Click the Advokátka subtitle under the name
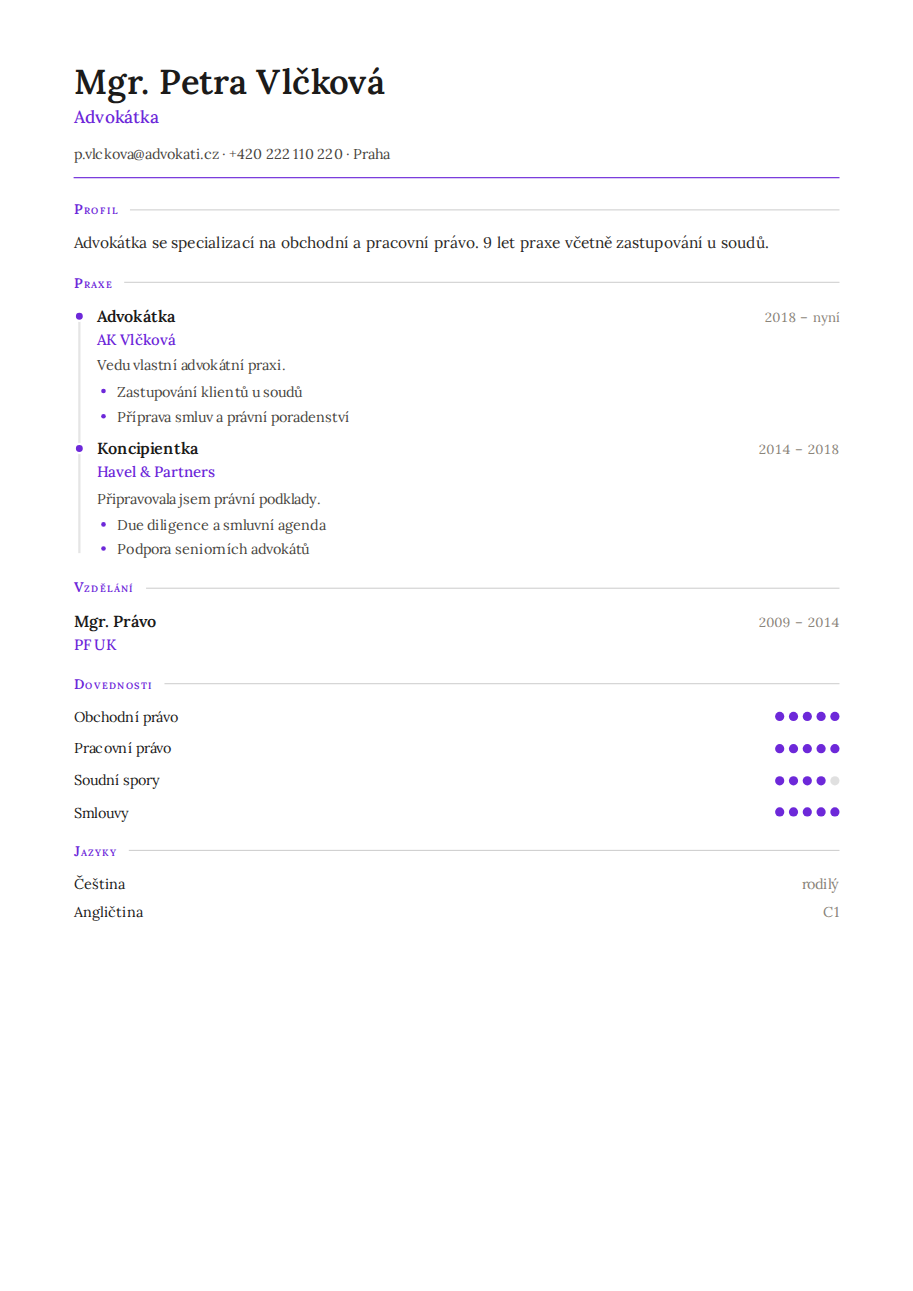This screenshot has height=1291, width=913. pyautogui.click(x=116, y=117)
